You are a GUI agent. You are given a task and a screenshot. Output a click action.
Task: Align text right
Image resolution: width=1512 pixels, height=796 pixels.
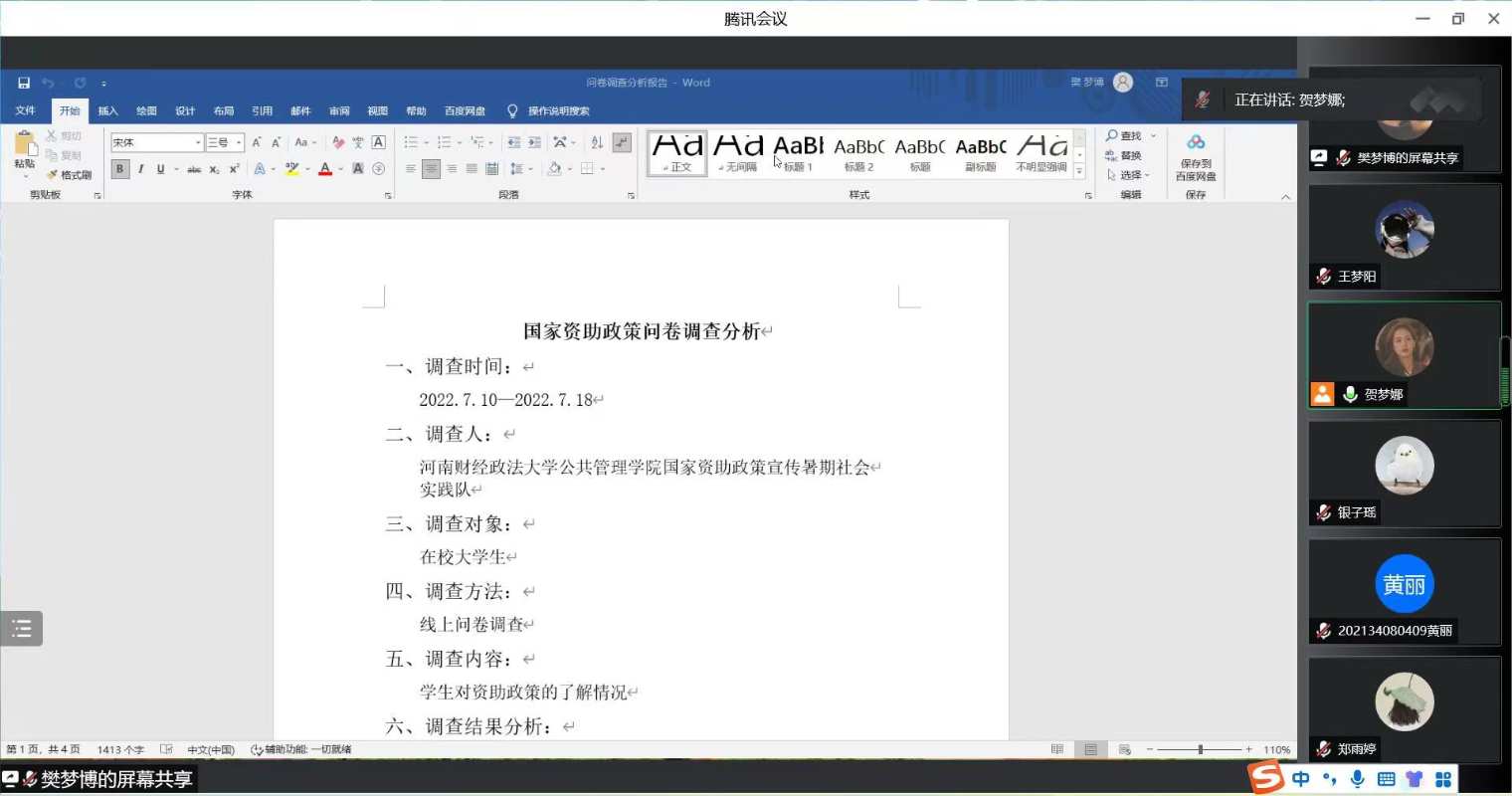pyautogui.click(x=452, y=169)
